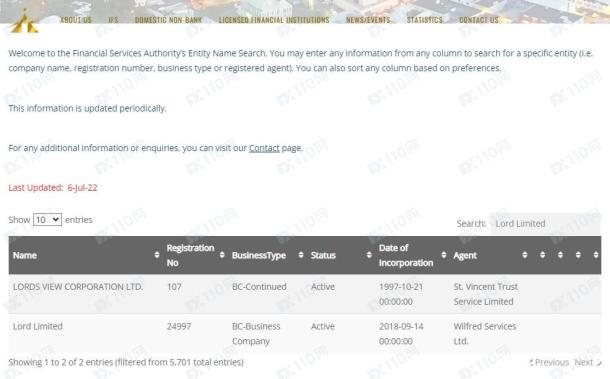Viewport: 610px width, 379px height.
Task: Open LICENSED FINANCIAL INSTITUTIONS menu
Action: [274, 20]
